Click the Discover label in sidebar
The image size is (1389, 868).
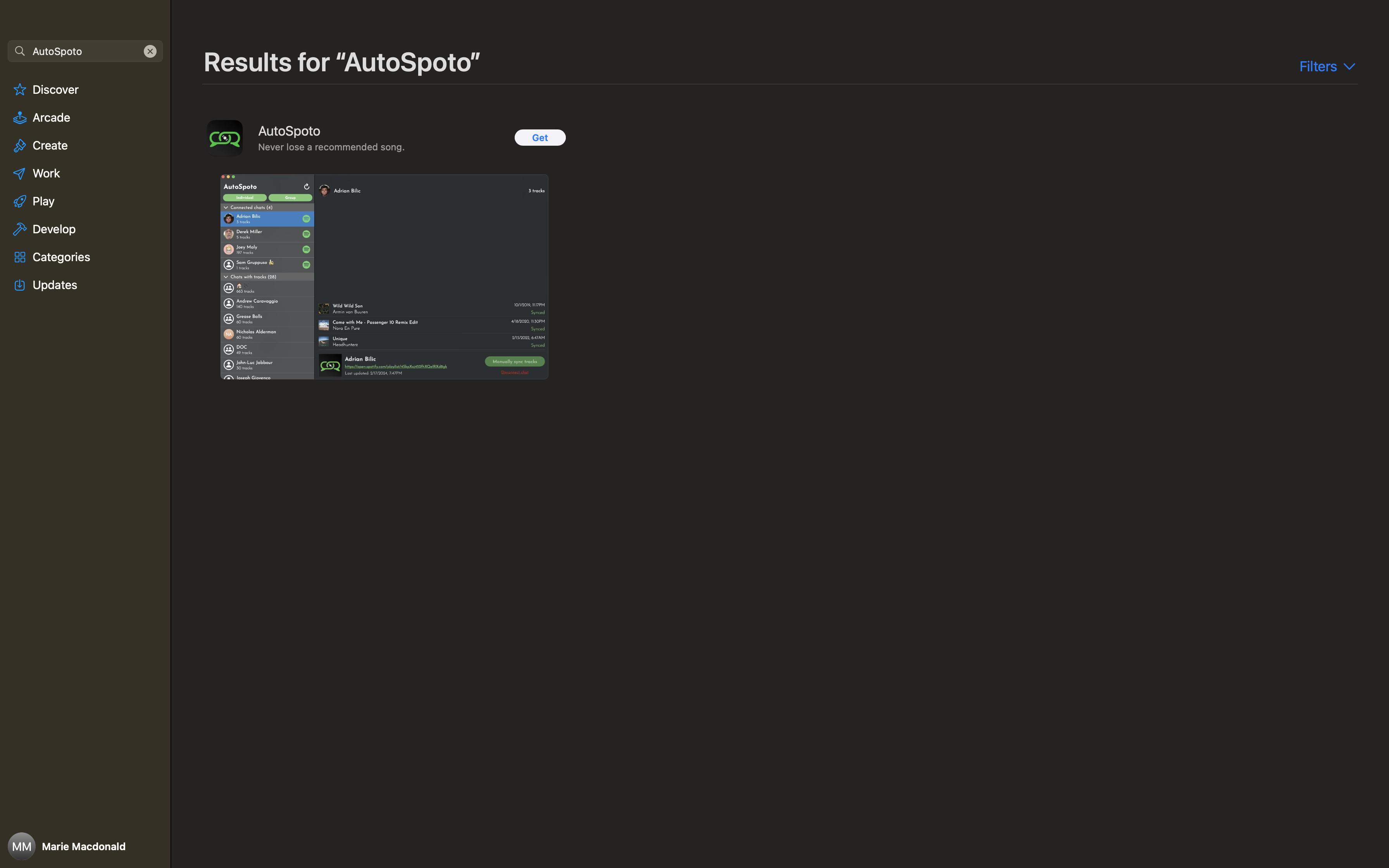(x=56, y=90)
